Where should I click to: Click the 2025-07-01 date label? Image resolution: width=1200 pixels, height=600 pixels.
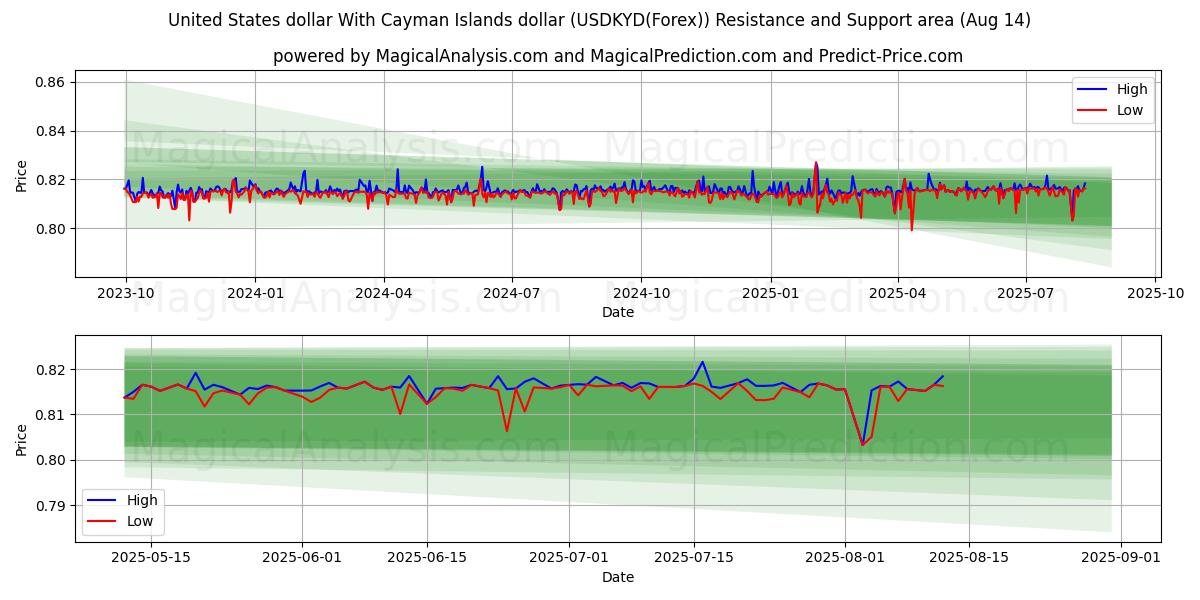click(x=569, y=559)
